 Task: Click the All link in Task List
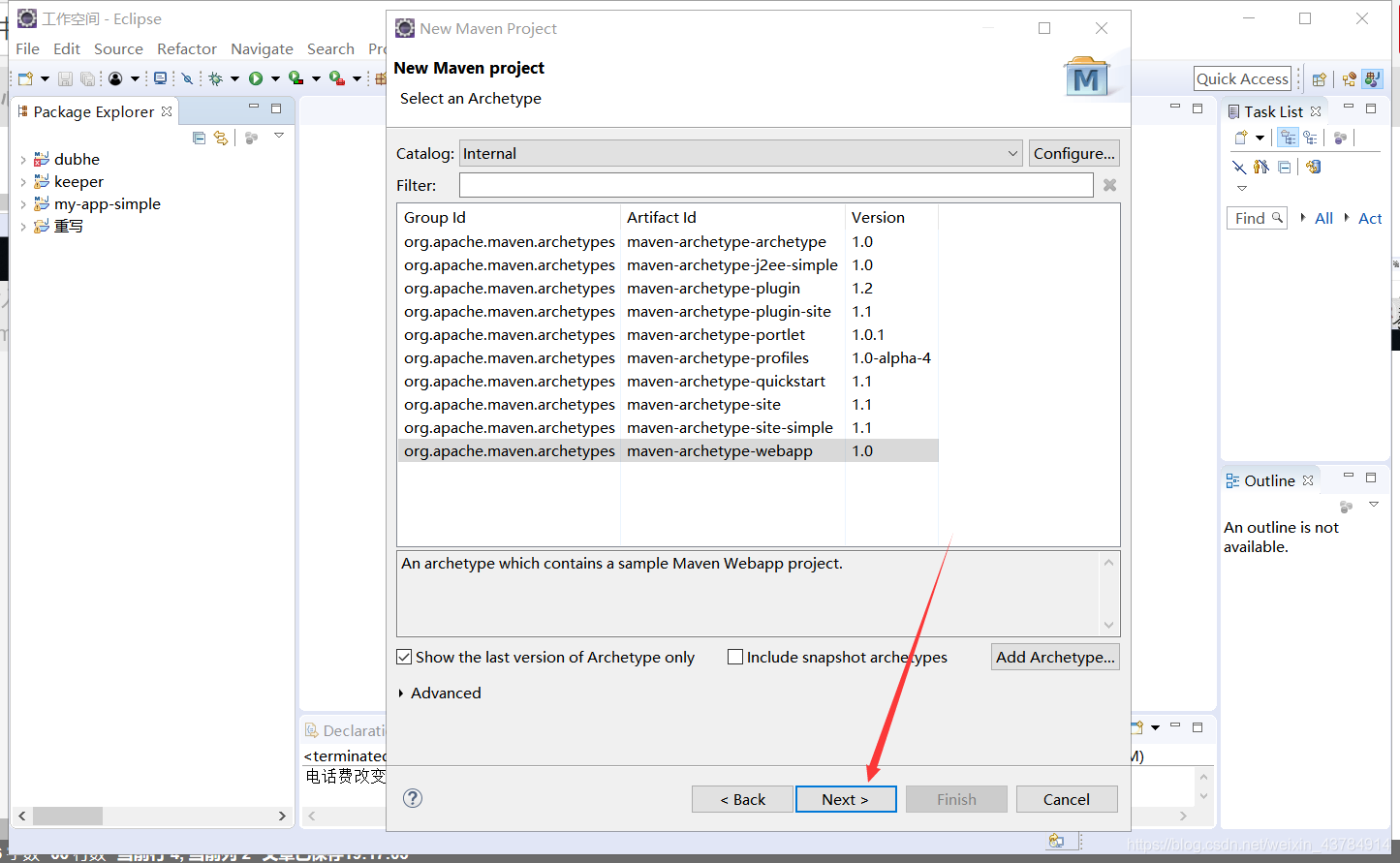pos(1323,218)
